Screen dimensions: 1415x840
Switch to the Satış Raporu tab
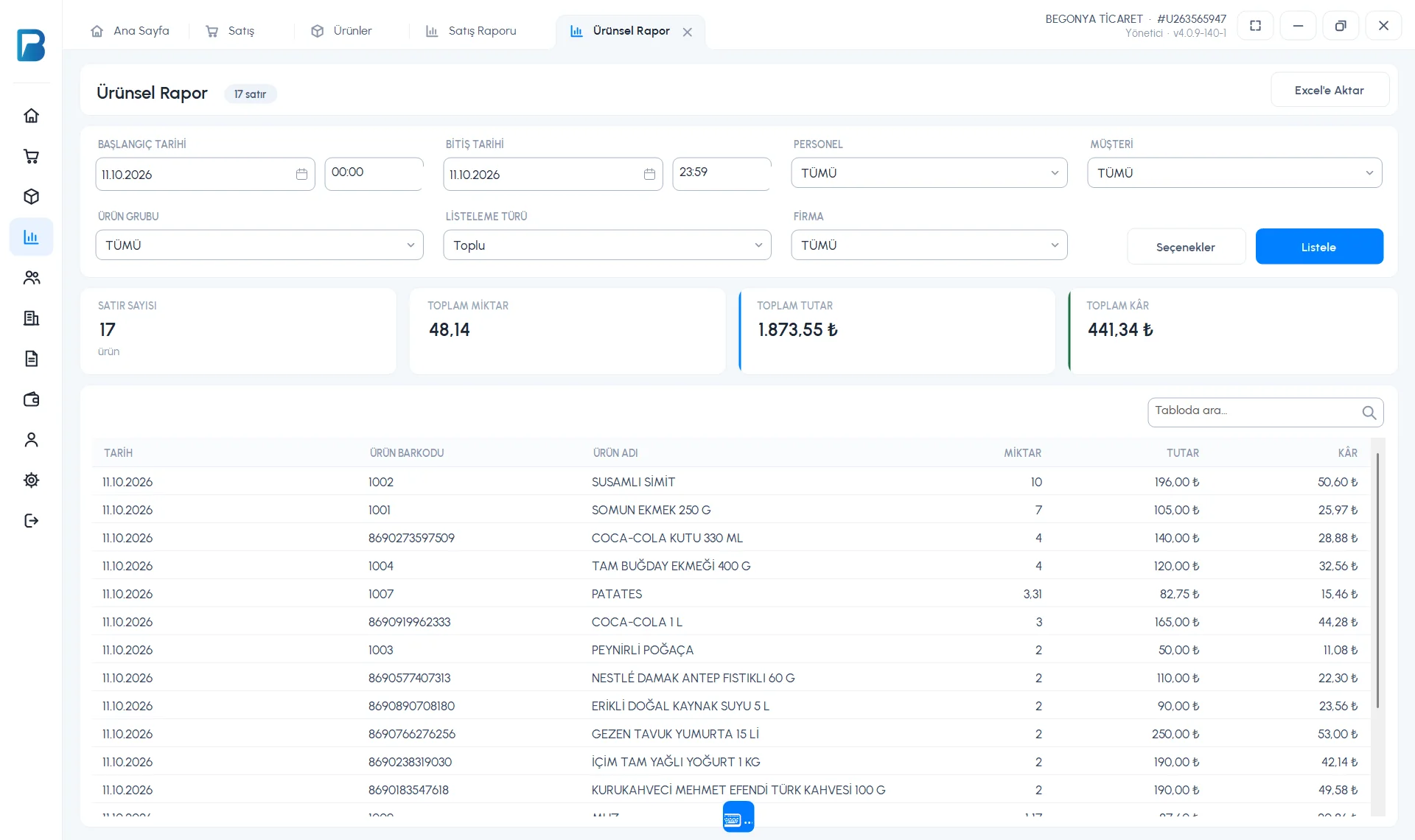tap(472, 31)
